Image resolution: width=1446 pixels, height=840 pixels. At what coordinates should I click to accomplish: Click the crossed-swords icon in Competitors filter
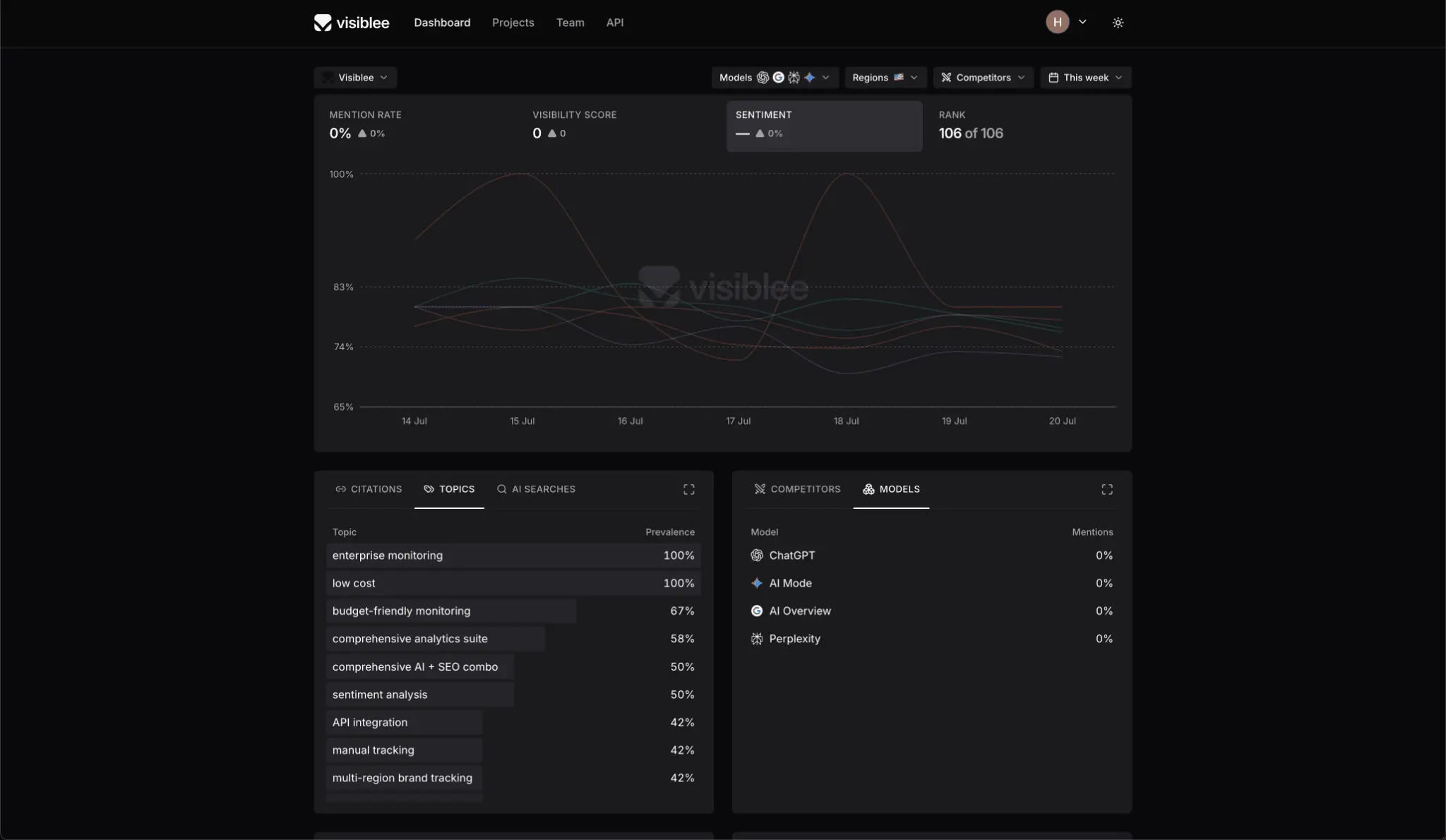(946, 78)
